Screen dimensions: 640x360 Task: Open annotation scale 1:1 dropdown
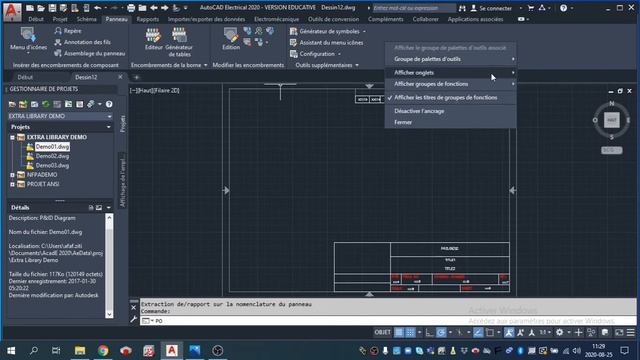pos(545,333)
